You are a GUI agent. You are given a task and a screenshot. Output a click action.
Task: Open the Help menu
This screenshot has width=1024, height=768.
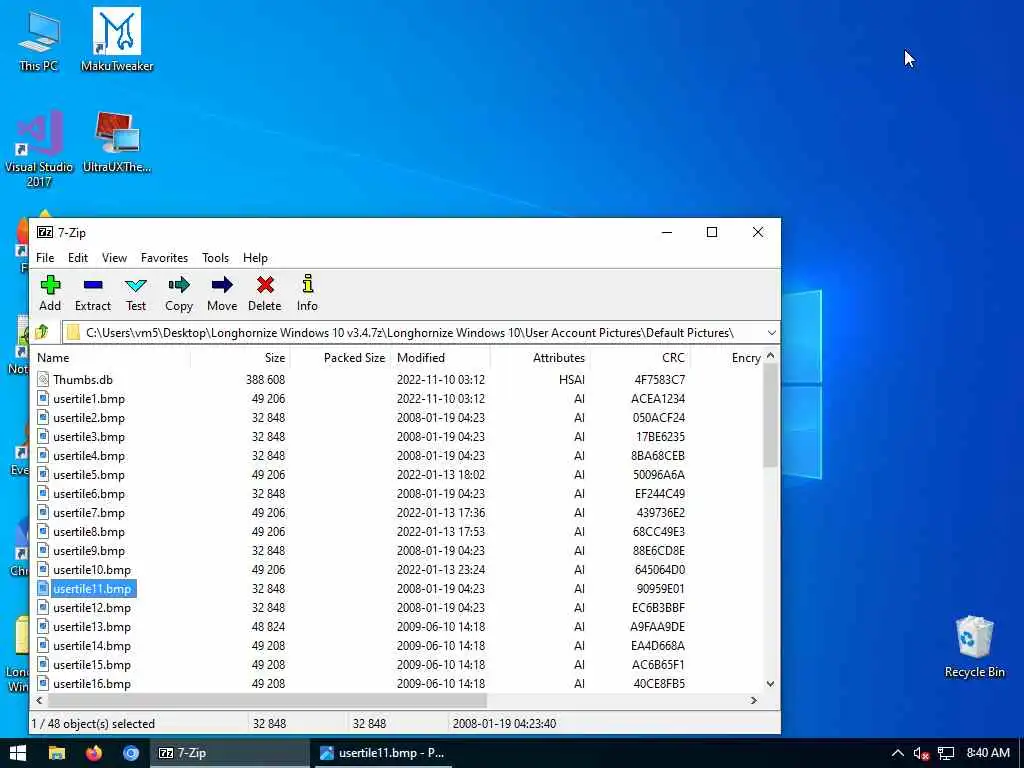(x=255, y=258)
